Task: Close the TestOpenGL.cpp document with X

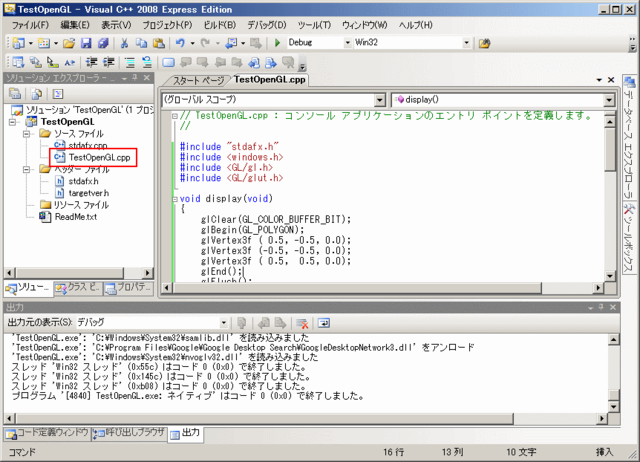Action: [611, 80]
